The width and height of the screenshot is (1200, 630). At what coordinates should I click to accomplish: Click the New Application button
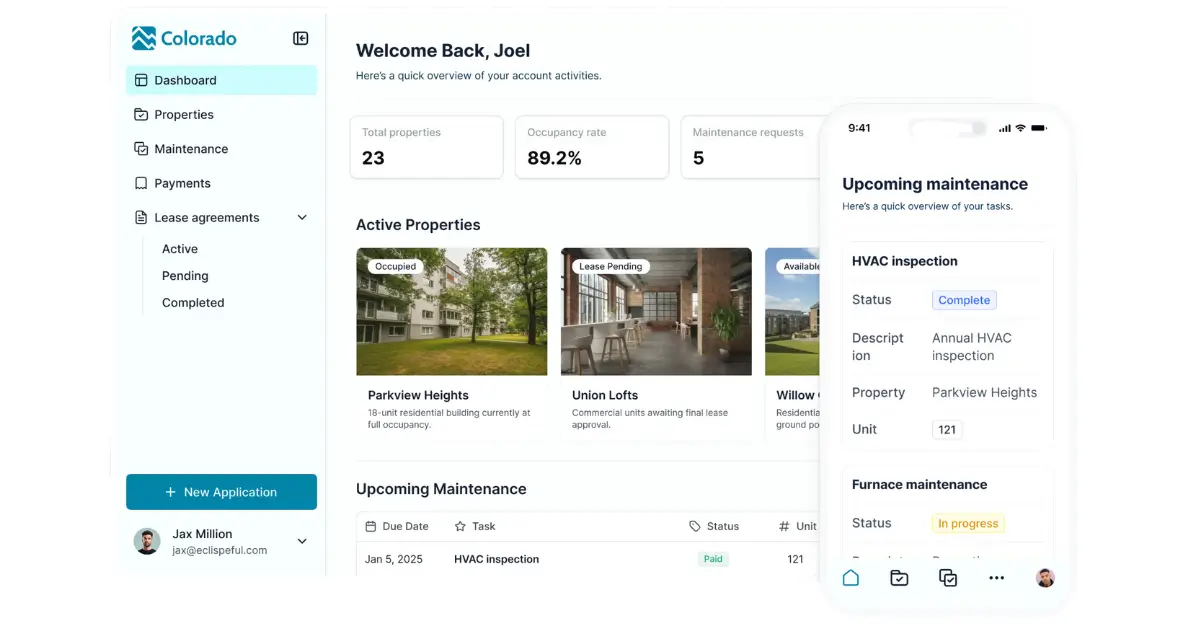(x=221, y=491)
